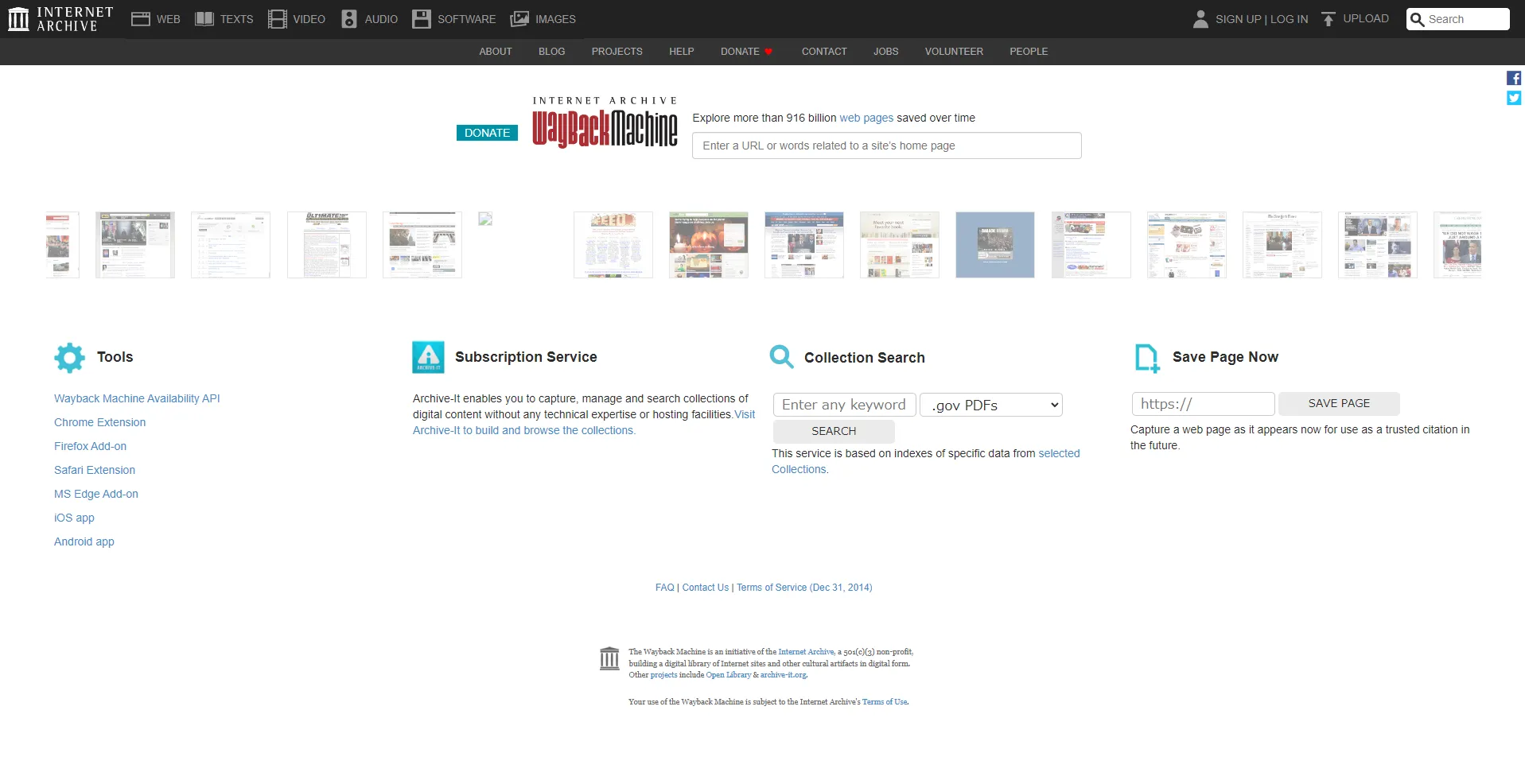1525x784 pixels.
Task: Click the teal DONATE button
Action: 487,133
